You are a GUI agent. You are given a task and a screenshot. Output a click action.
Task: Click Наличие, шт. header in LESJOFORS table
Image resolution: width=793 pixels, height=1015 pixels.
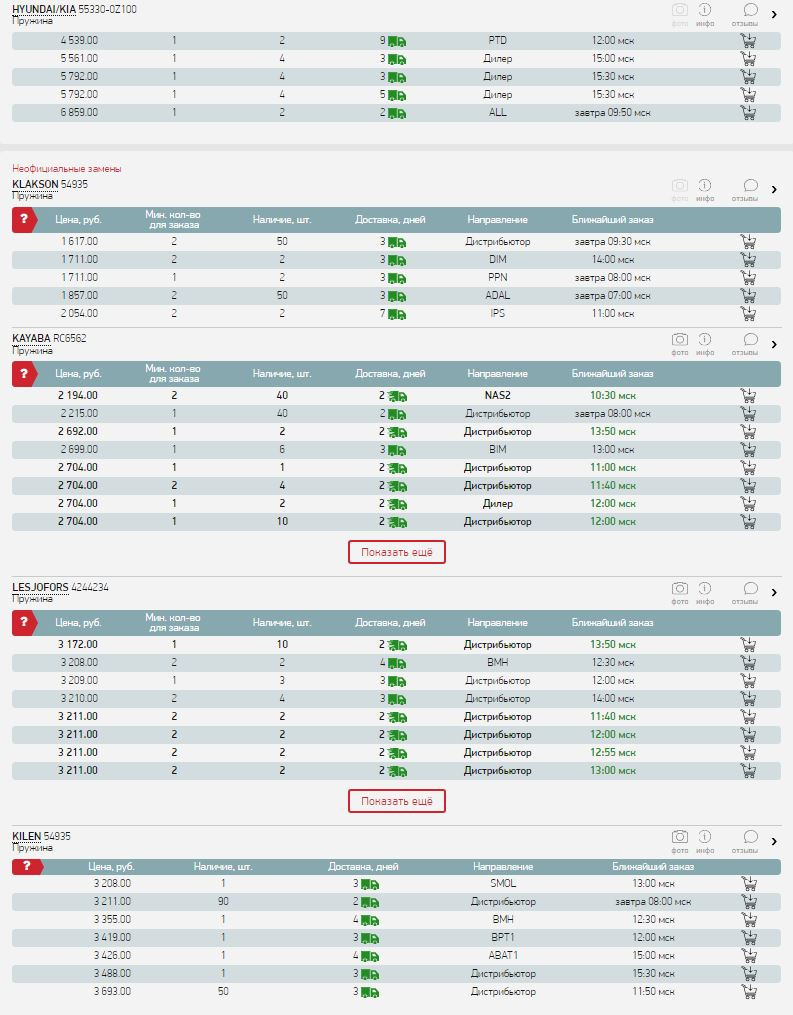click(x=282, y=623)
